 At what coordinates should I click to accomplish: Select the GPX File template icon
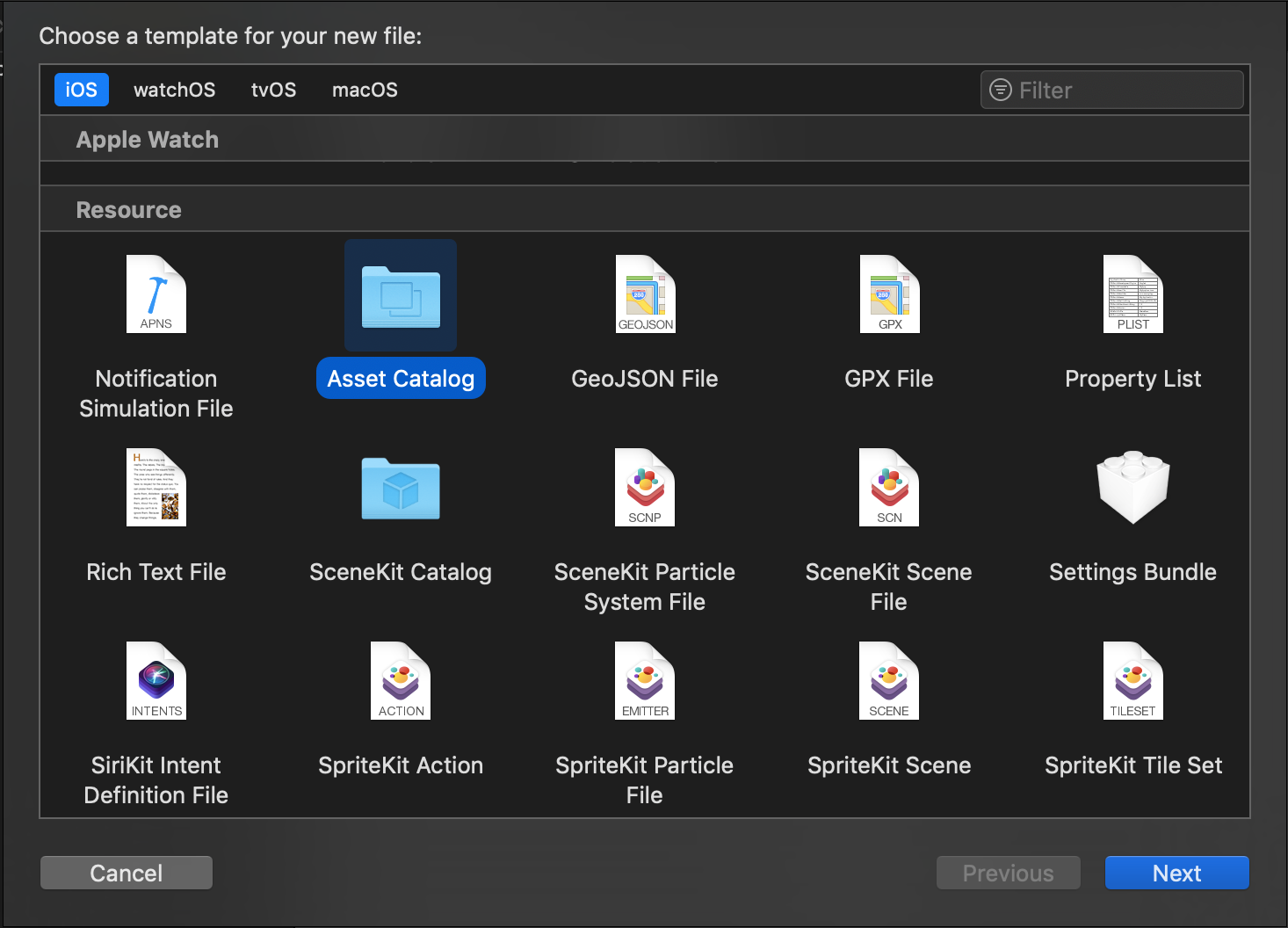(x=889, y=294)
